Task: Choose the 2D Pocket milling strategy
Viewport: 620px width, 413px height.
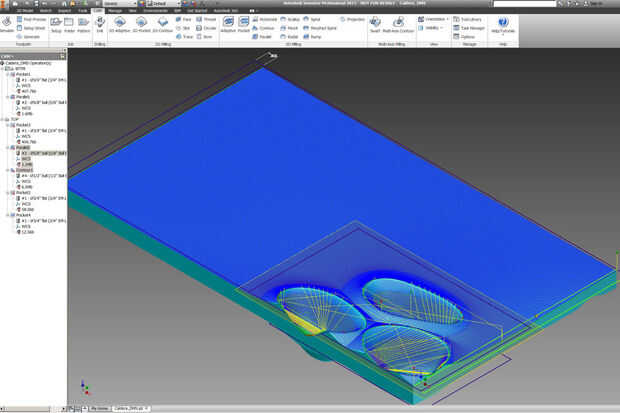Action: click(x=141, y=25)
